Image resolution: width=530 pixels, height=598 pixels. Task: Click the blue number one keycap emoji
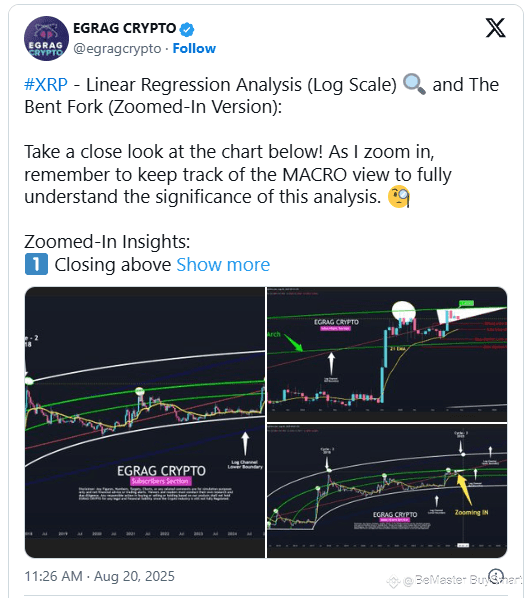click(36, 264)
